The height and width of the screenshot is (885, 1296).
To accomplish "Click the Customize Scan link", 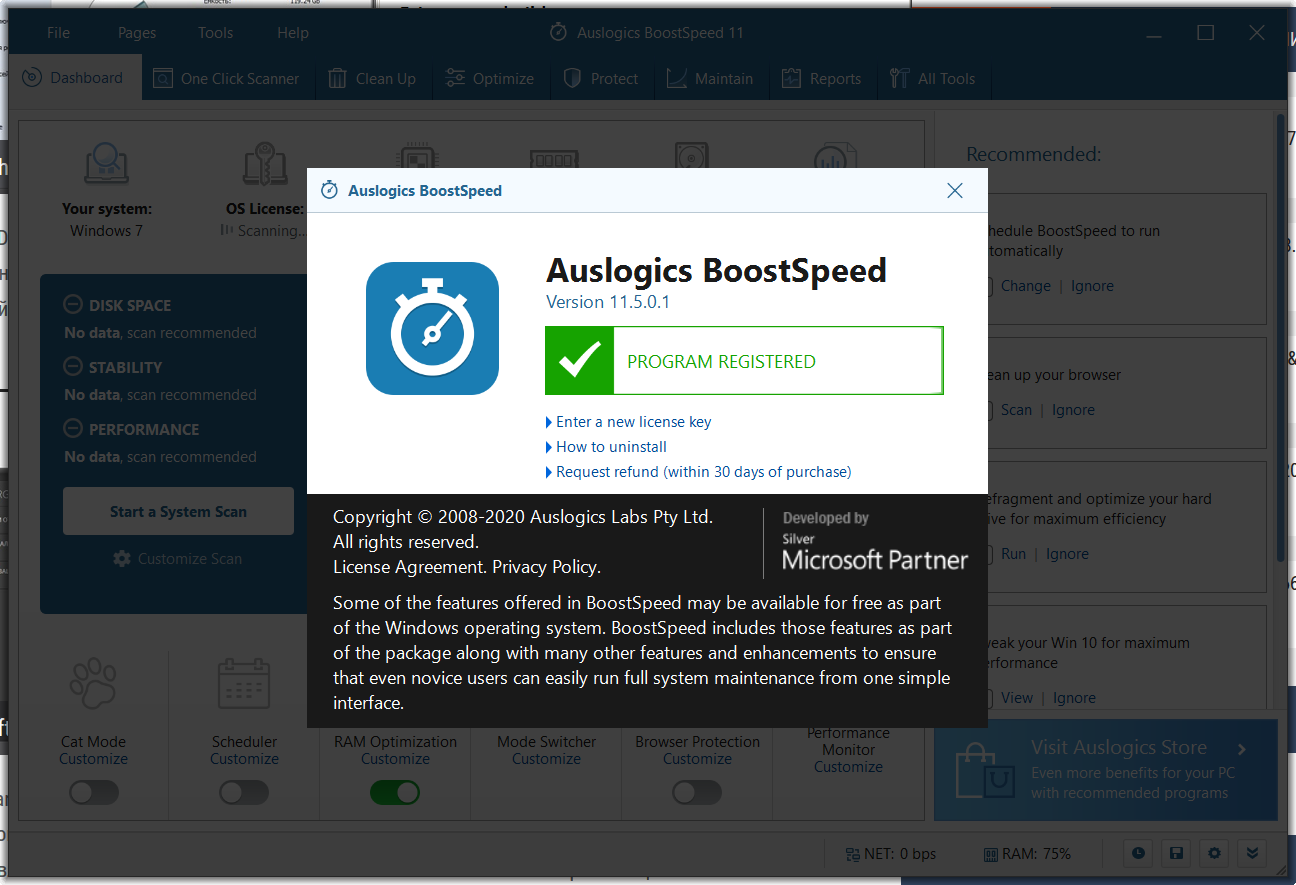I will click(x=190, y=559).
